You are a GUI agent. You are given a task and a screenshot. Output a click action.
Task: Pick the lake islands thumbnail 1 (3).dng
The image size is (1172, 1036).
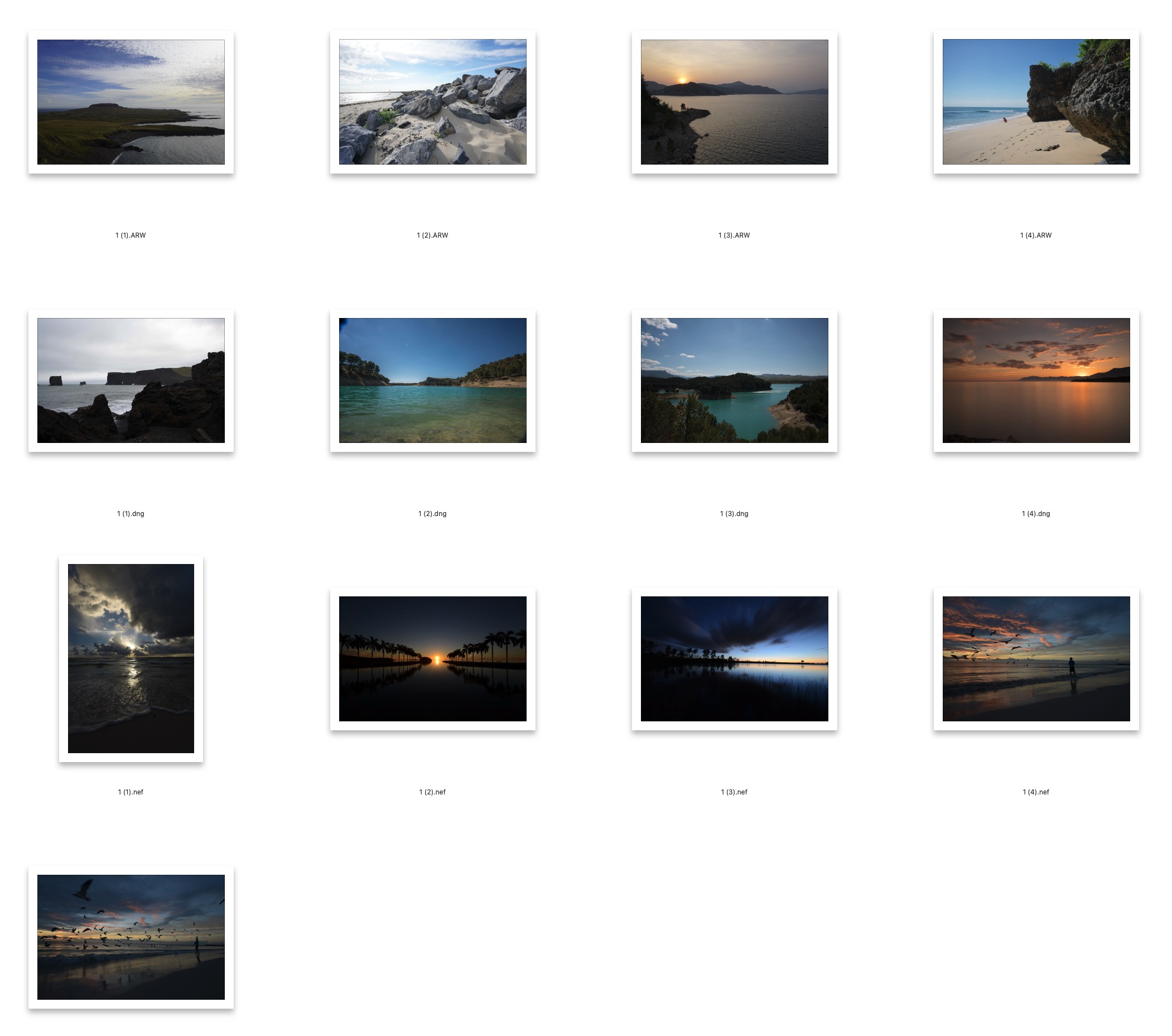(x=734, y=380)
